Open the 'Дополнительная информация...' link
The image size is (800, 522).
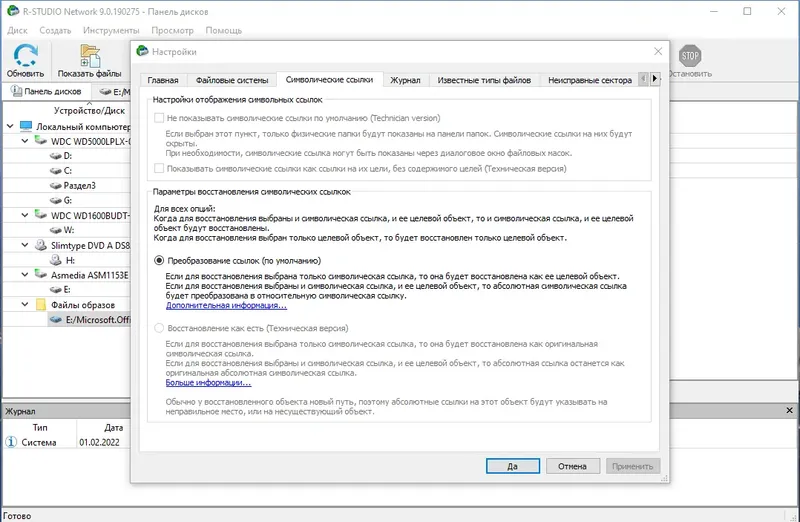pyautogui.click(x=226, y=305)
